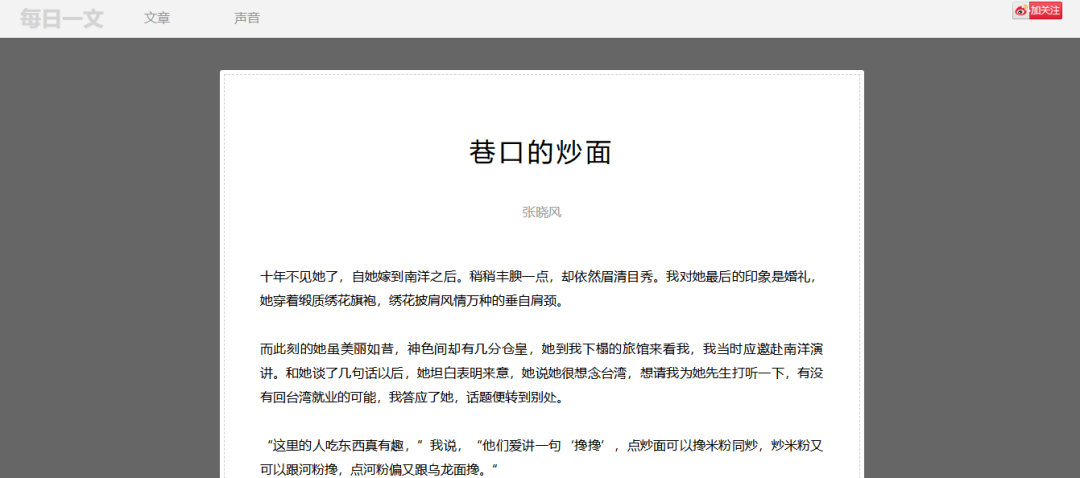Open the 文章 menu item

tap(157, 19)
